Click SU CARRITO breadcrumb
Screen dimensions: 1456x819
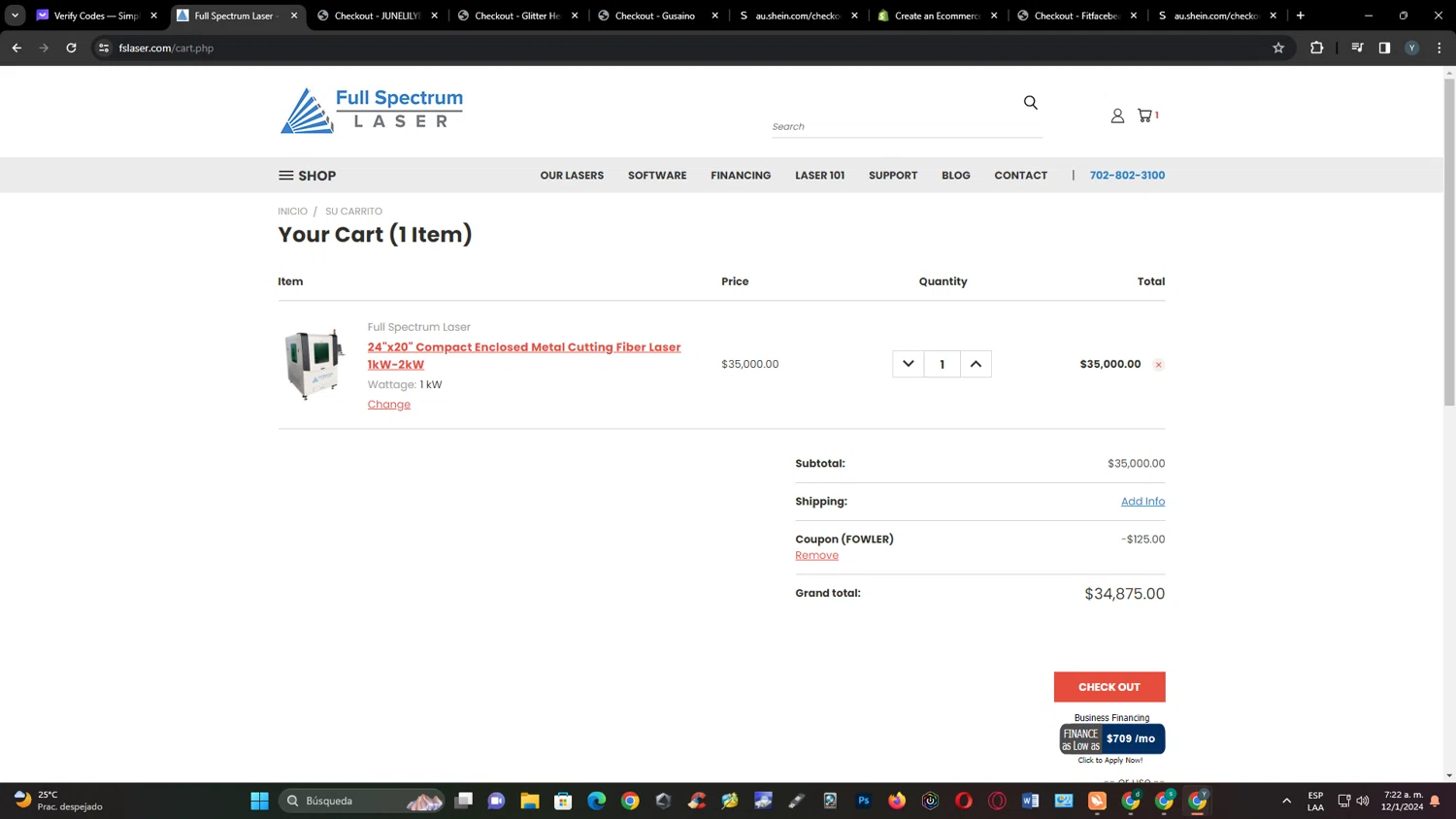click(x=353, y=212)
